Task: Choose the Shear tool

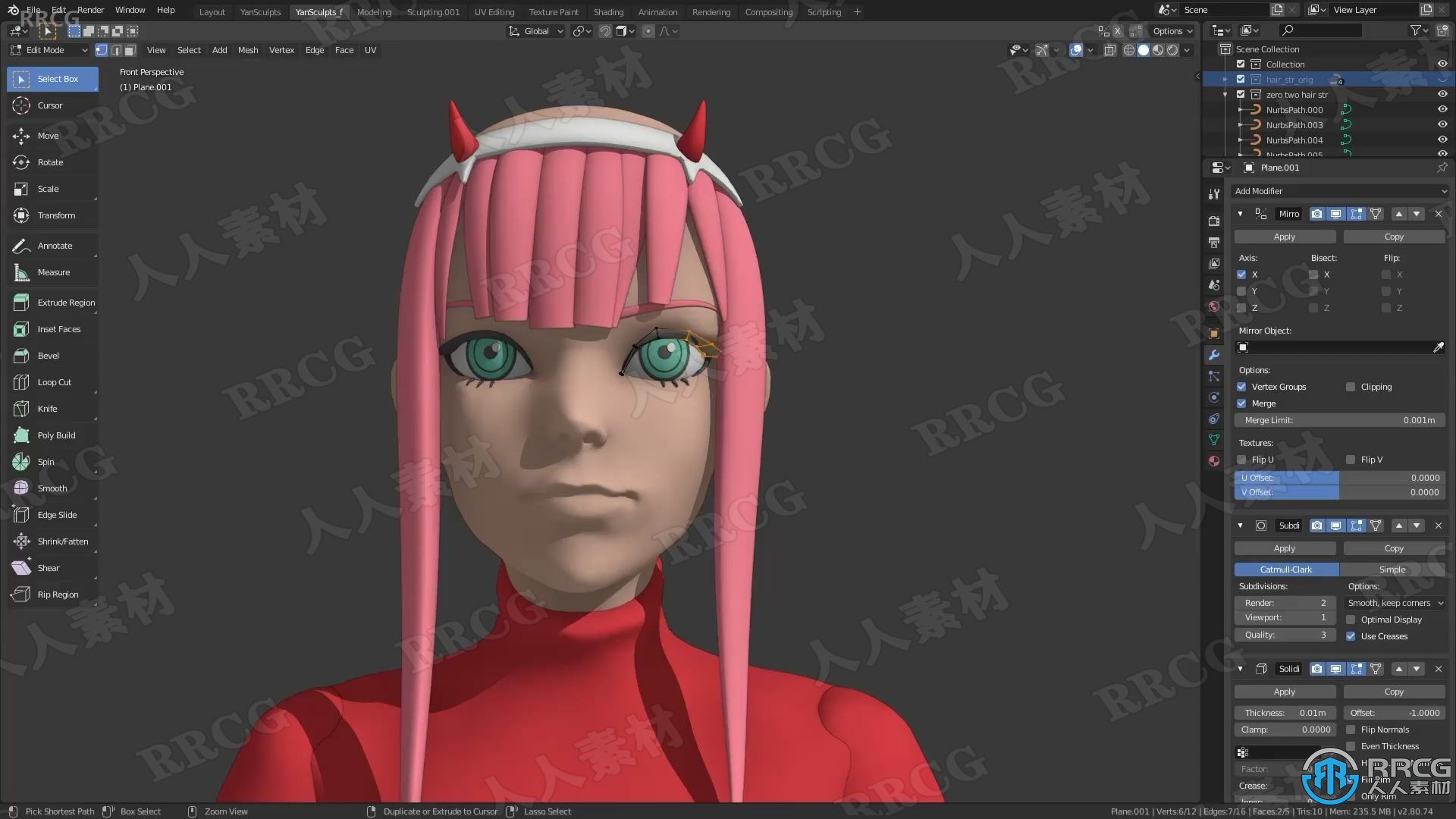Action: coord(52,568)
